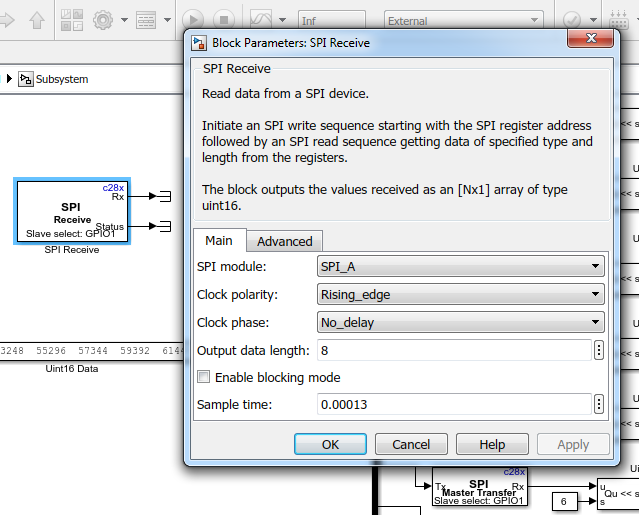
Task: Select the SPI Master Transfer block
Action: [x=480, y=486]
